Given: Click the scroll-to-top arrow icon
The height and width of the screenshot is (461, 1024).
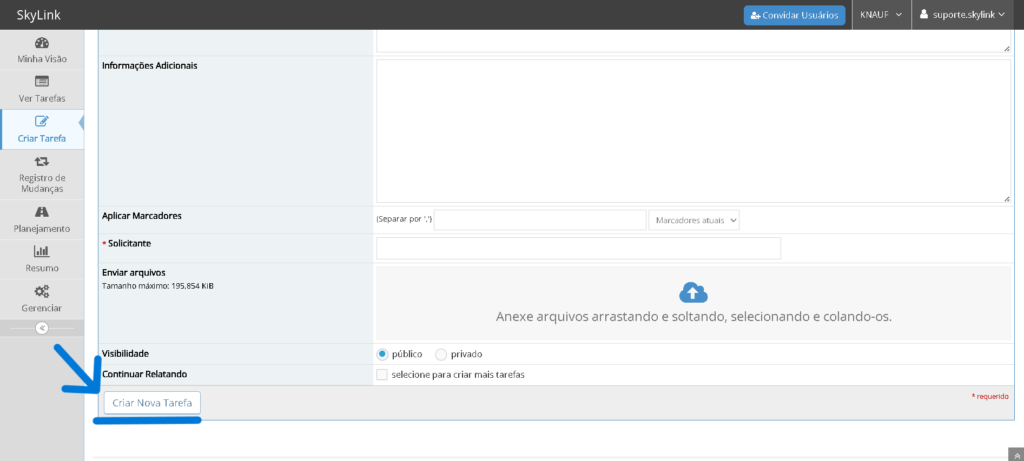Looking at the screenshot, I should 1017,456.
